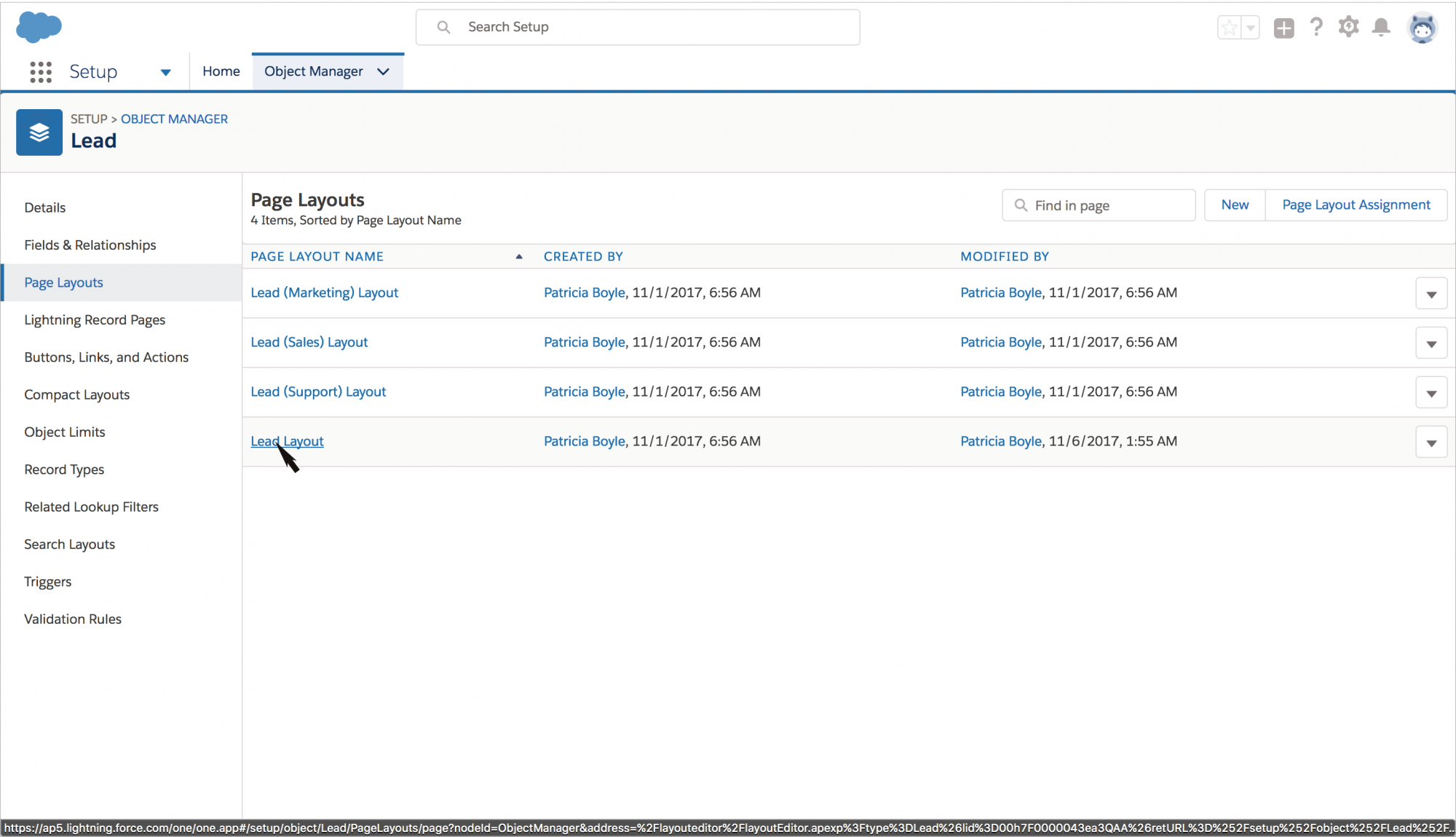Image resolution: width=1456 pixels, height=837 pixels.
Task: Click the New page layout button
Action: [1234, 205]
